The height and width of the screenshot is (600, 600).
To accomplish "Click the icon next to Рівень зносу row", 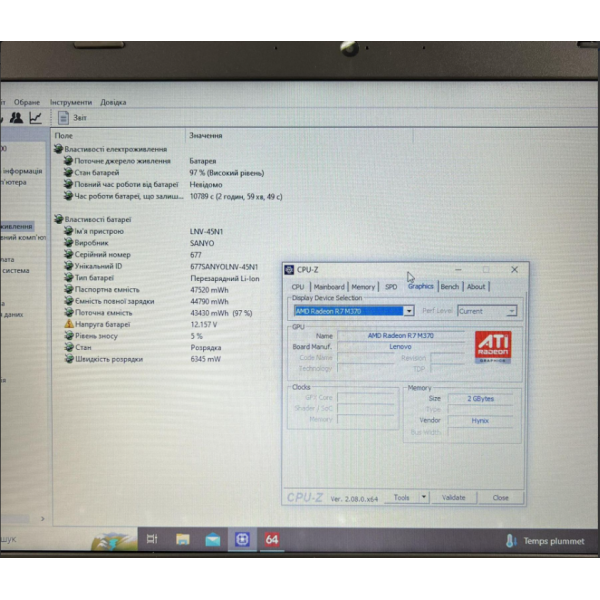I will tap(69, 336).
